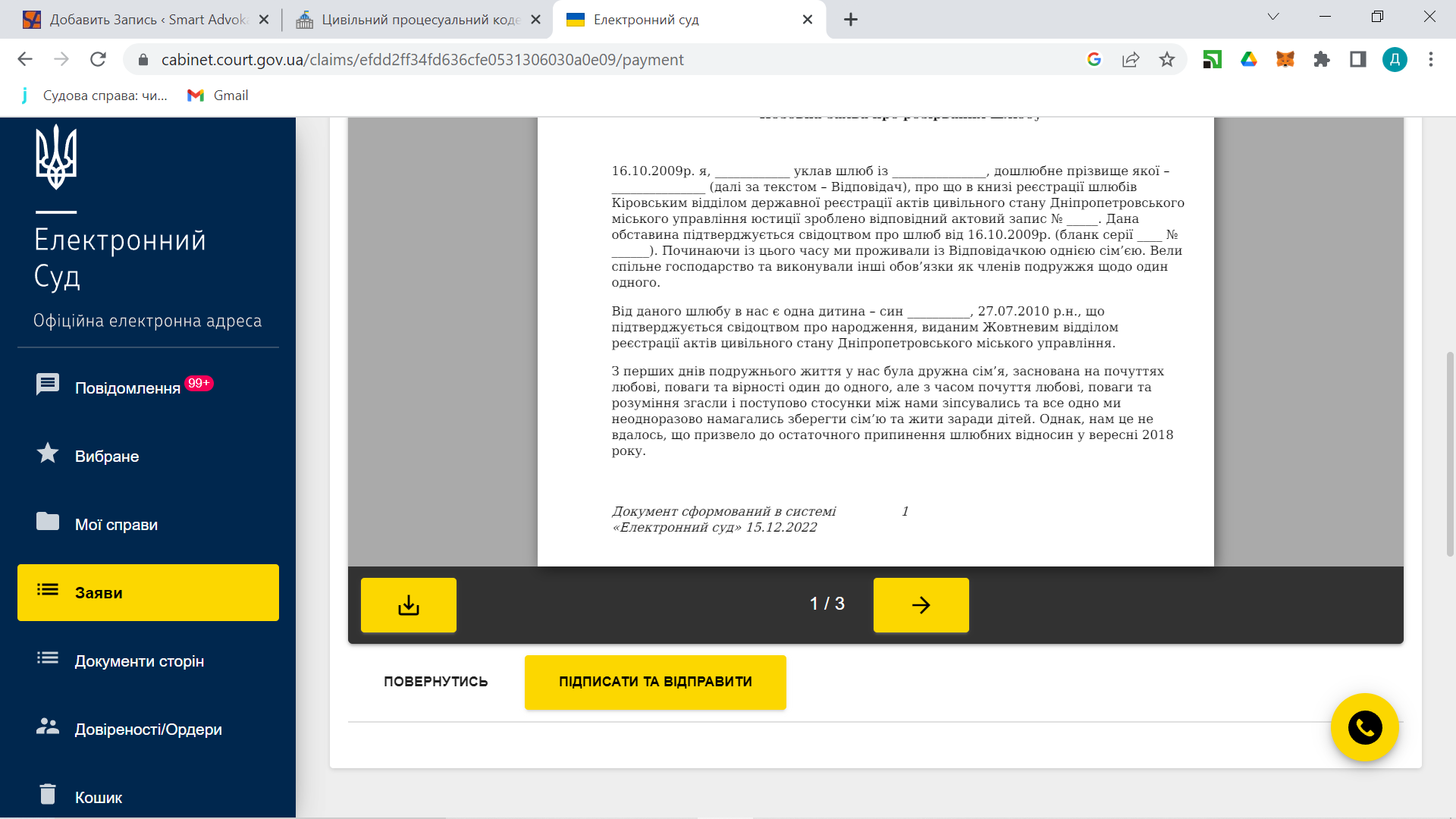Download the document with the download icon

tap(408, 604)
